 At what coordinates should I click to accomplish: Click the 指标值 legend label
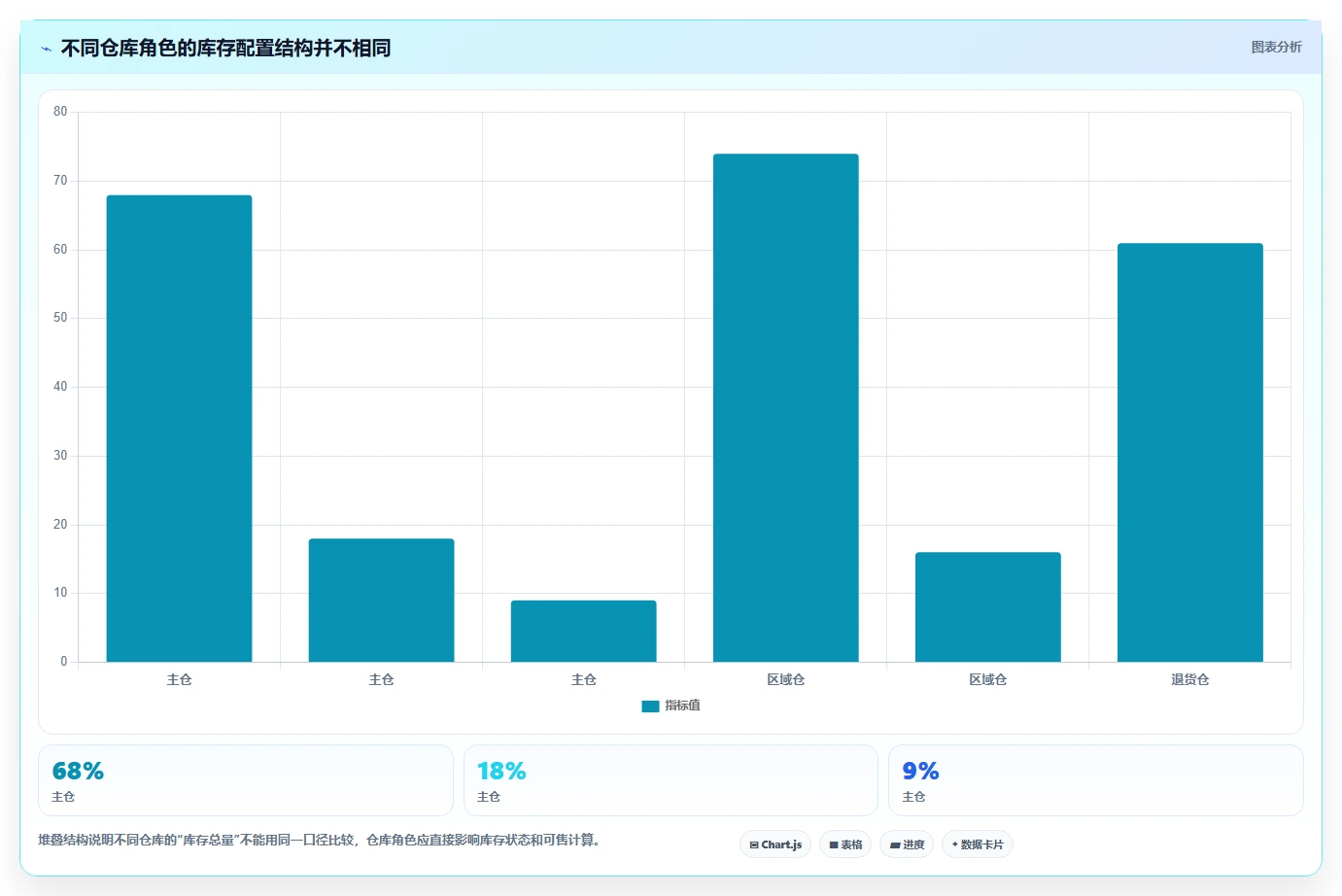[x=682, y=706]
